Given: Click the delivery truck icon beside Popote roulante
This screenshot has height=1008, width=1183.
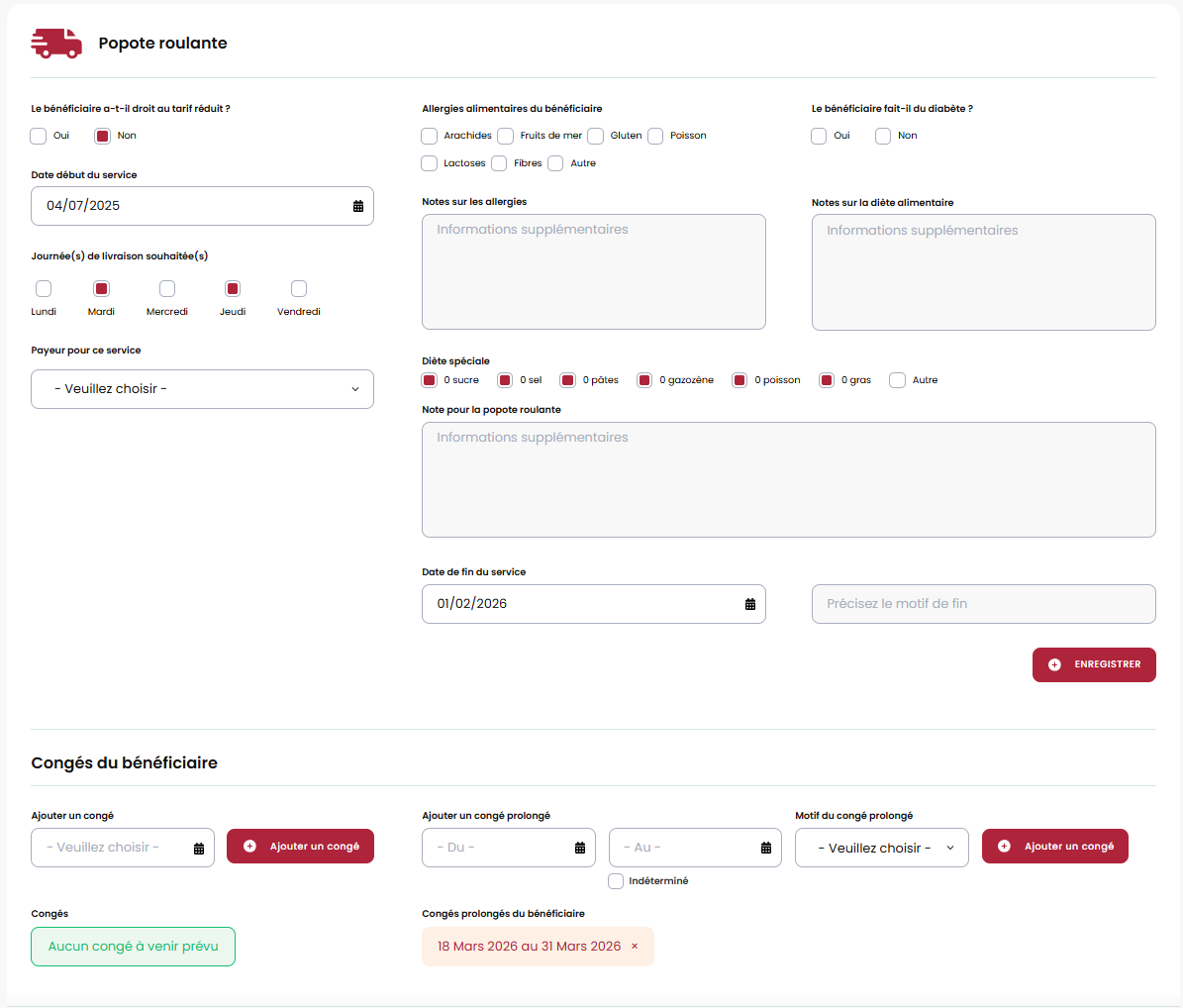Looking at the screenshot, I should pyautogui.click(x=56, y=43).
